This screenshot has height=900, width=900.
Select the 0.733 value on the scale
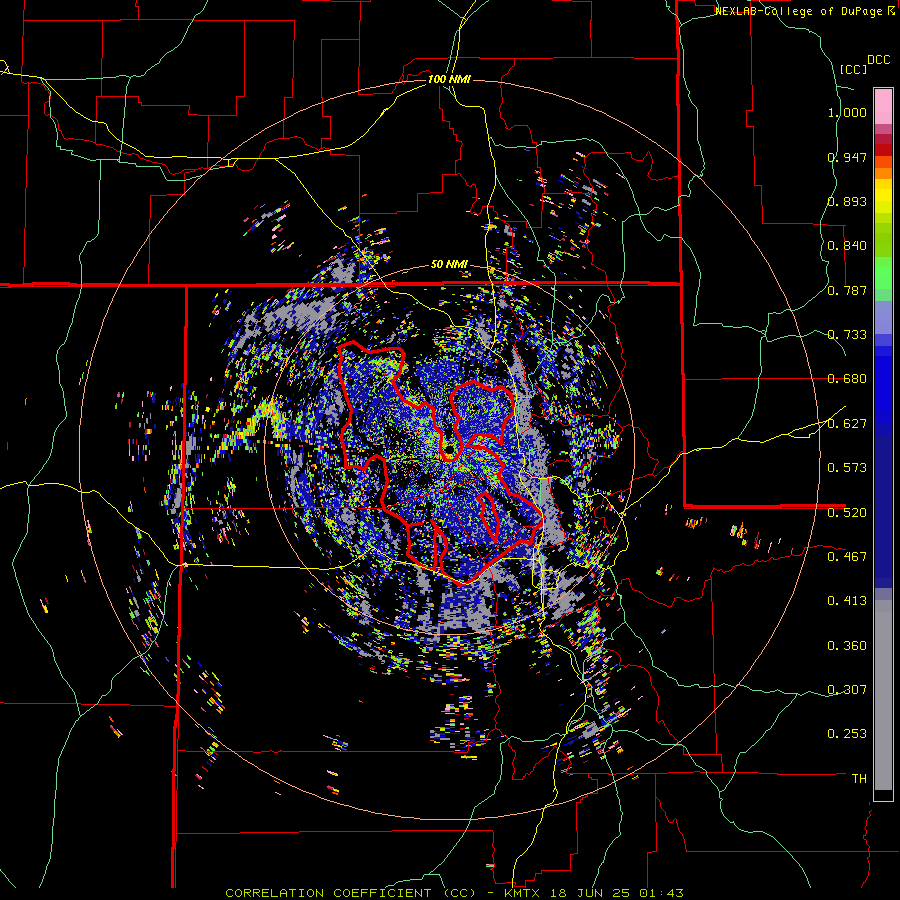coord(847,335)
